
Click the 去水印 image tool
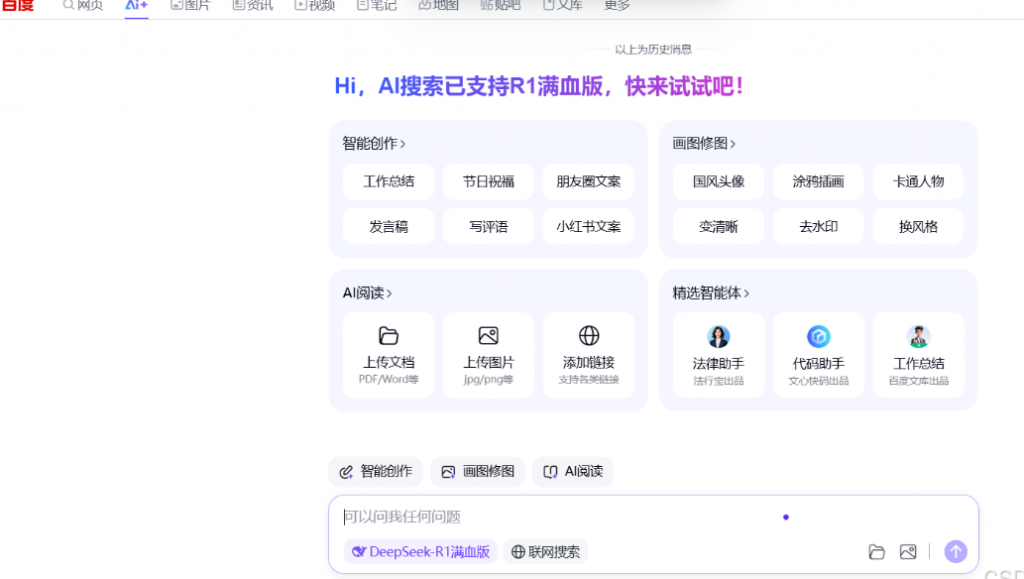click(818, 227)
